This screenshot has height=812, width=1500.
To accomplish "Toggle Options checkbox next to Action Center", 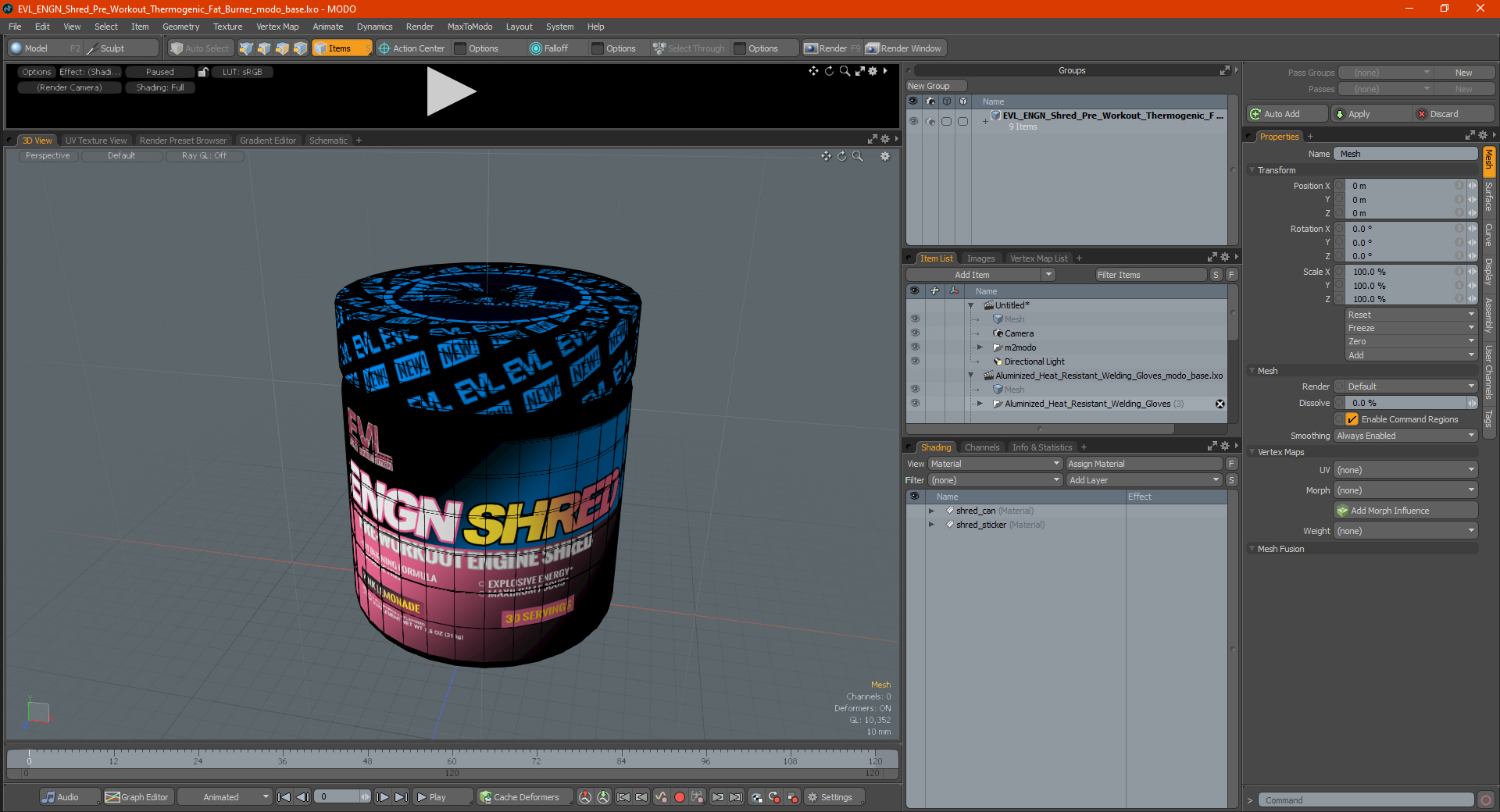I will pyautogui.click(x=460, y=48).
